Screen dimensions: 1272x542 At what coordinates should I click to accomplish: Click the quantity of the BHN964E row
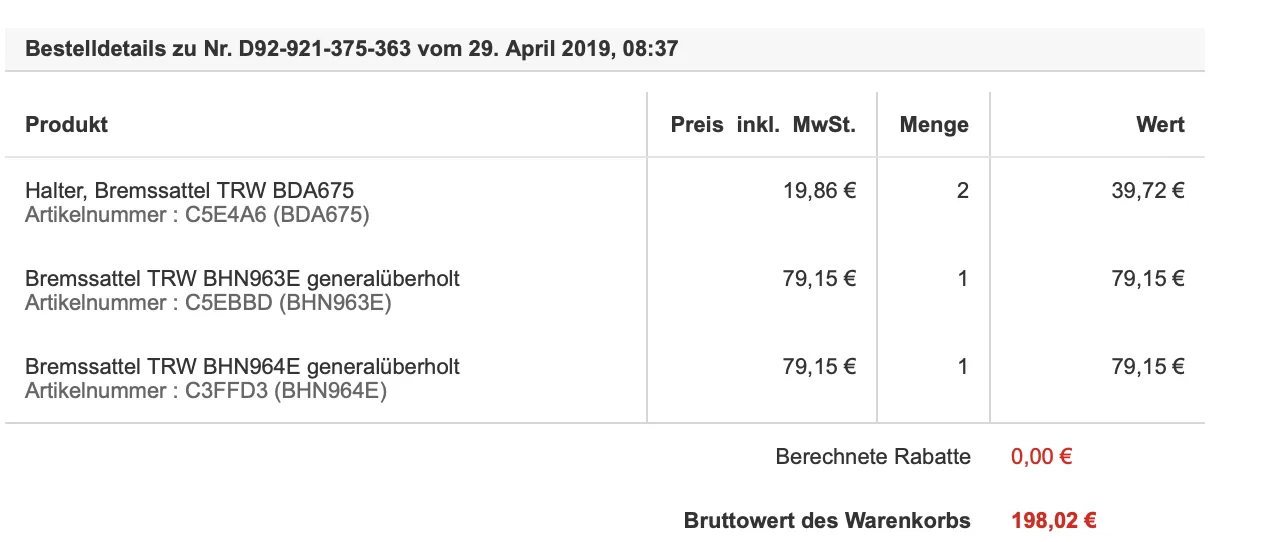click(962, 367)
